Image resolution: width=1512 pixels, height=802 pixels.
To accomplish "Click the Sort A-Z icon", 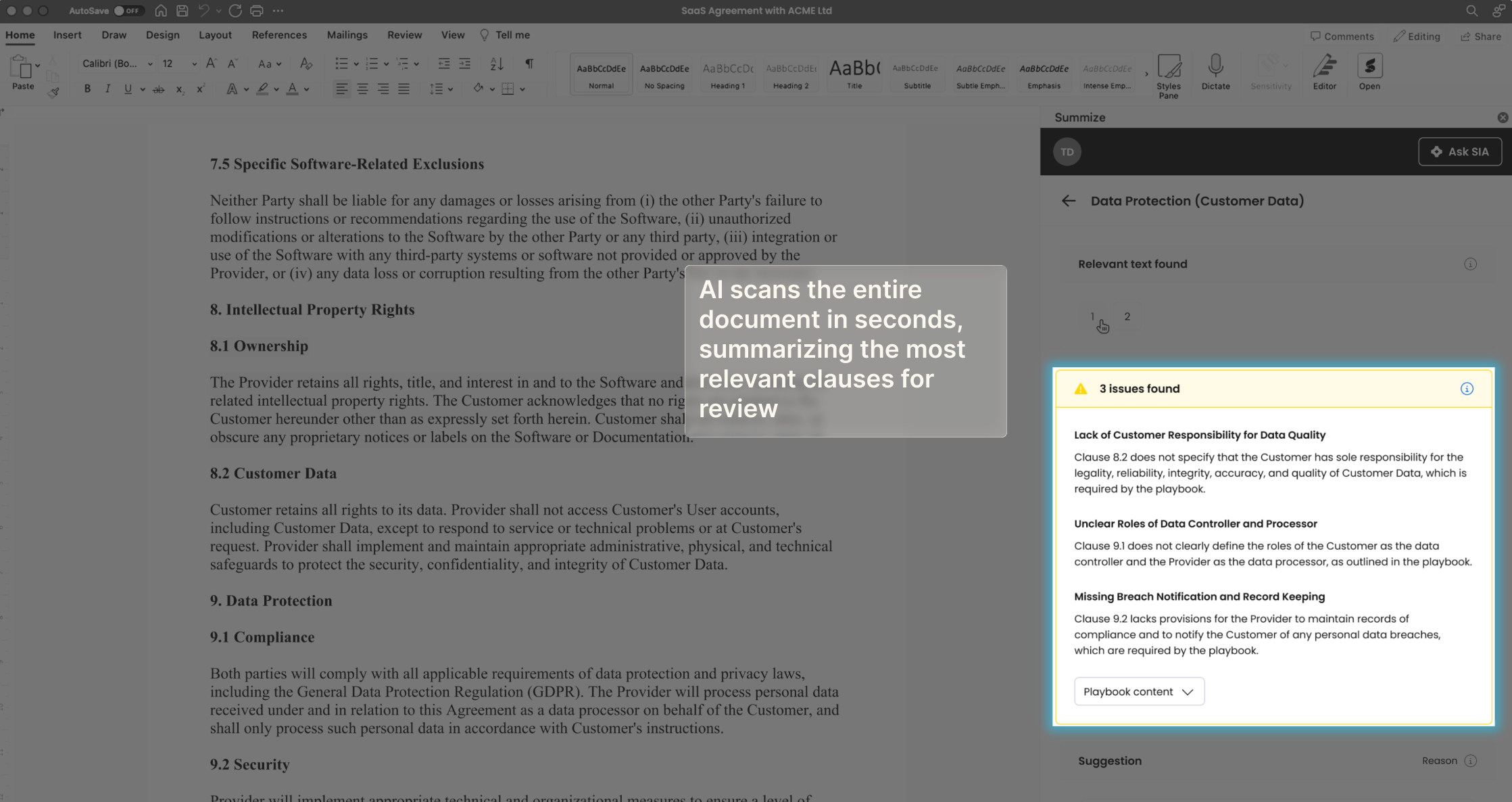I will coord(497,64).
